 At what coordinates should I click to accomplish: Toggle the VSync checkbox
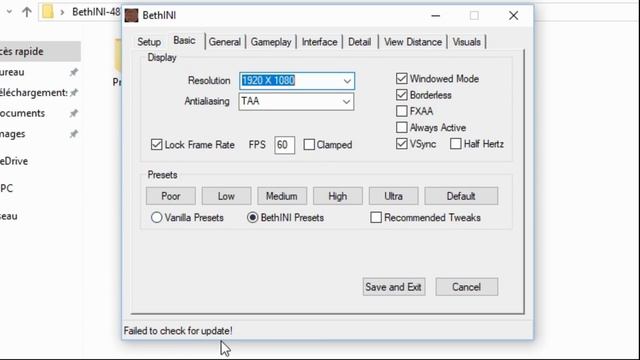tap(402, 144)
